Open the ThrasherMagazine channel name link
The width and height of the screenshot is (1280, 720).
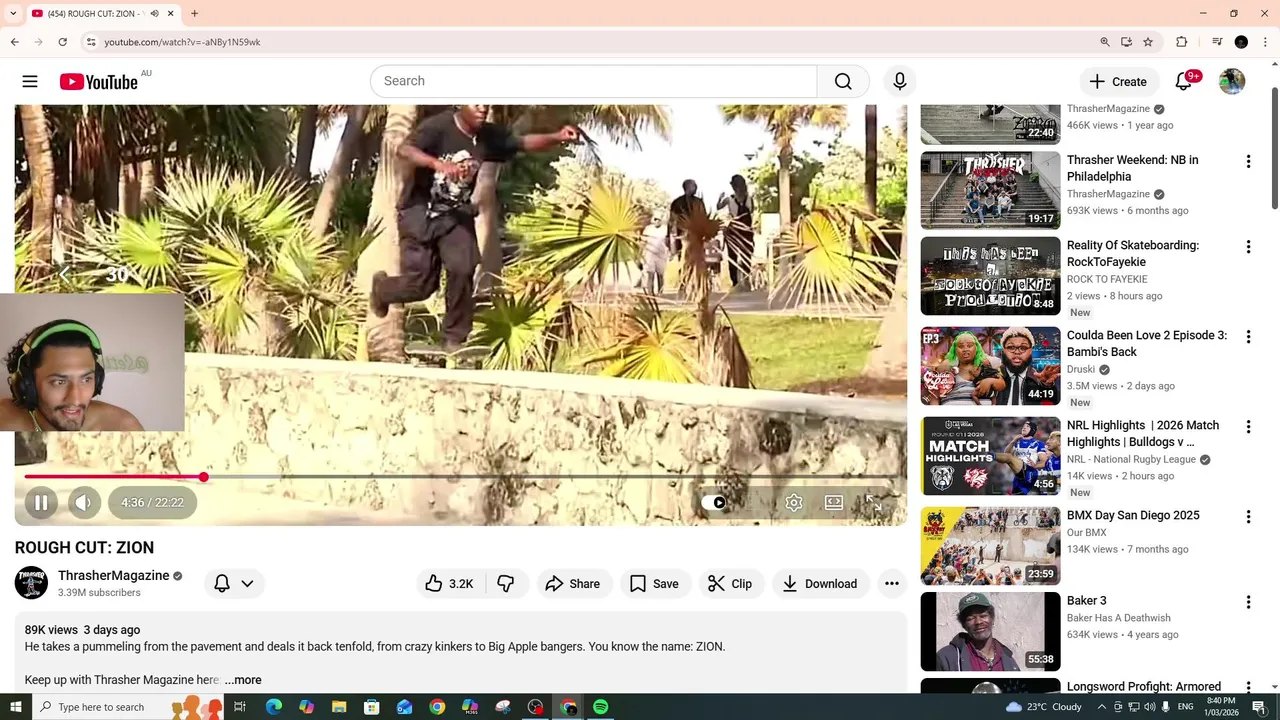(x=114, y=576)
